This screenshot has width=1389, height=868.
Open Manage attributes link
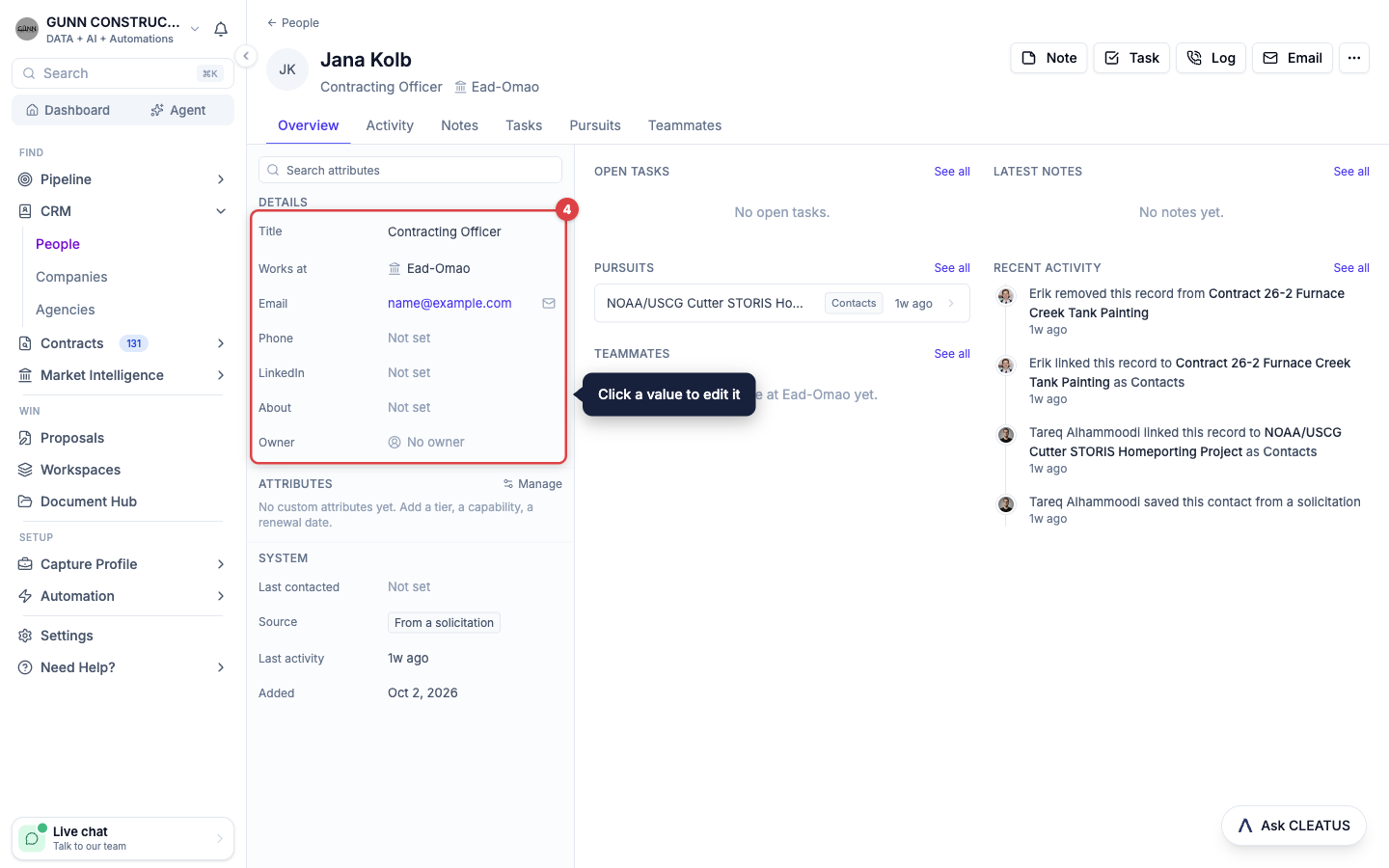532,484
